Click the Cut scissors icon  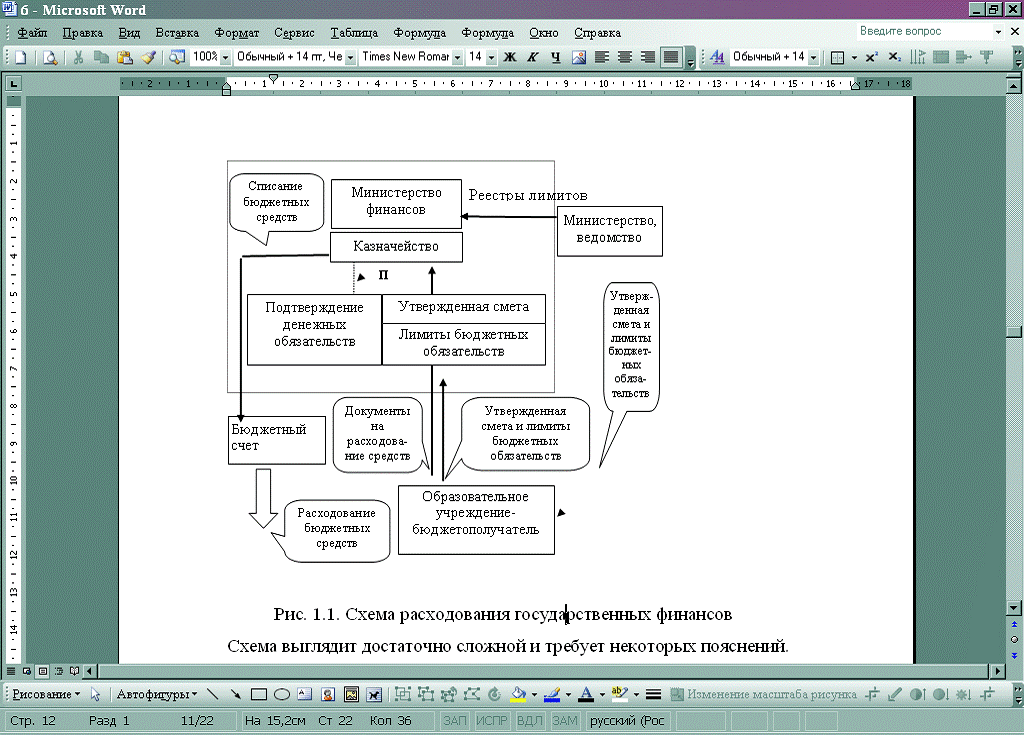tap(80, 57)
